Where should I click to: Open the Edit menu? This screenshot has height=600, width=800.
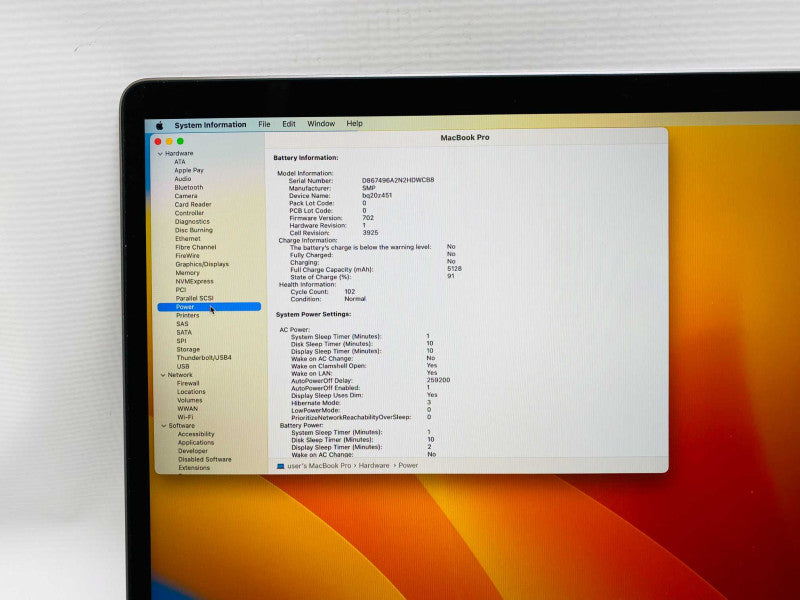(x=289, y=124)
